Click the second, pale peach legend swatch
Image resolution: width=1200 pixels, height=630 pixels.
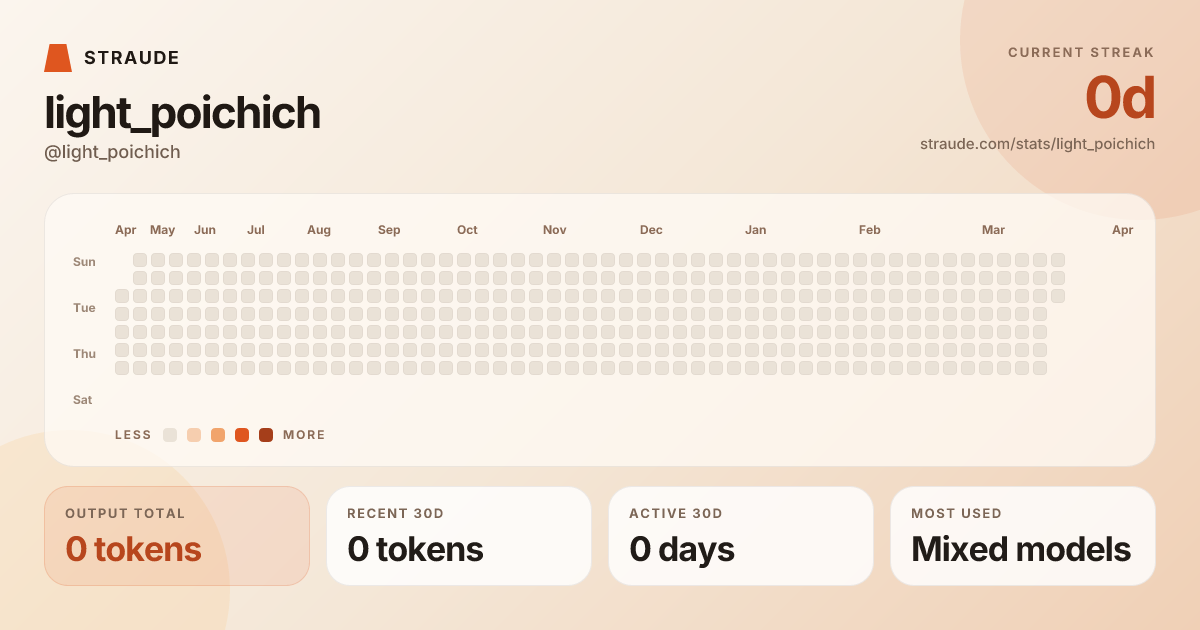[194, 435]
